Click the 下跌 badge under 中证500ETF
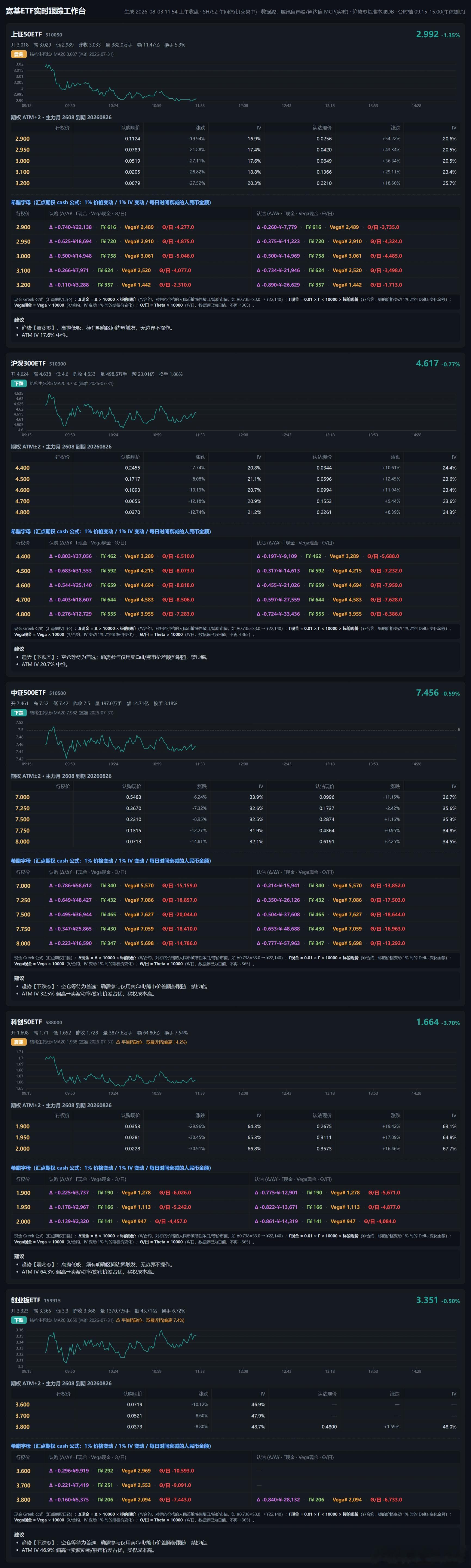 pos(19,713)
